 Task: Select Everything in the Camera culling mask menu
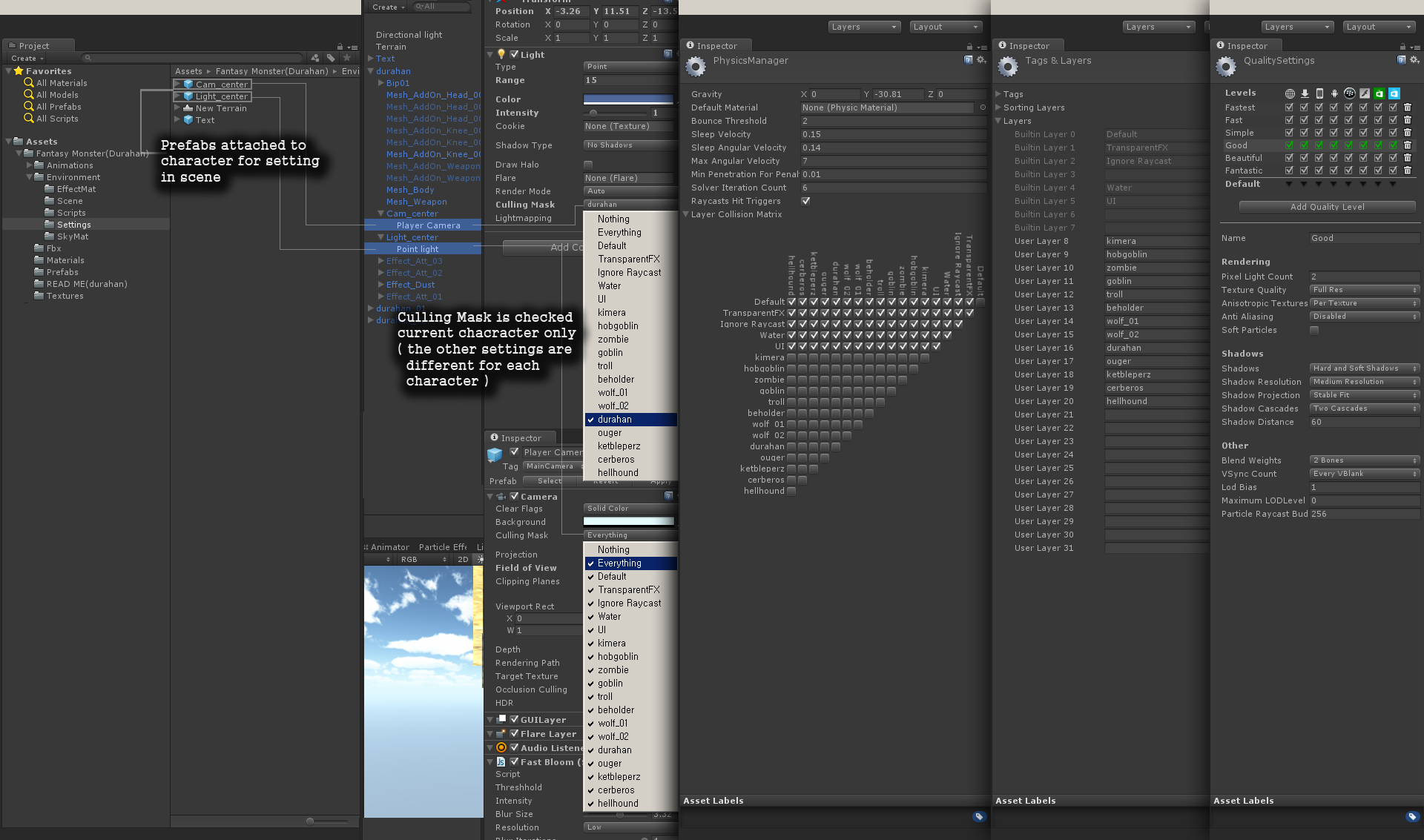(630, 563)
